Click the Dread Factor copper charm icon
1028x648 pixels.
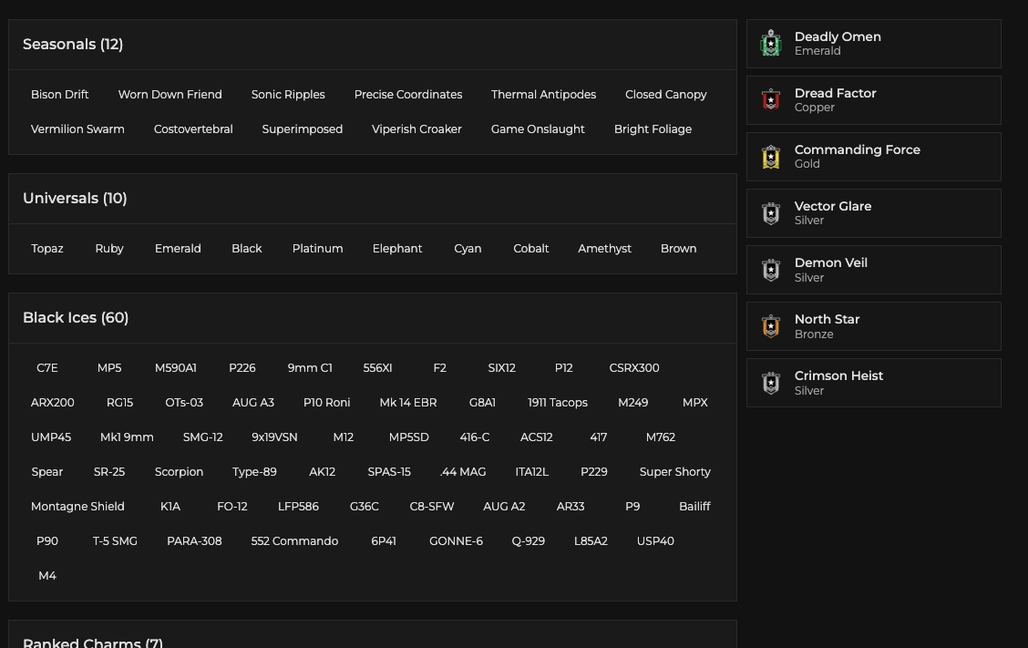(x=771, y=100)
